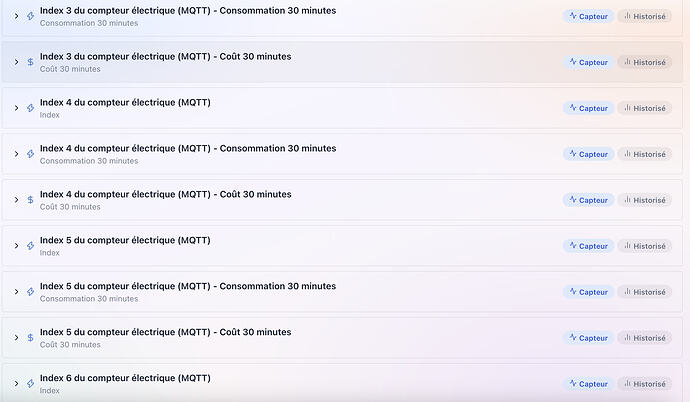Expand Index 4 Coût 30 minutes row
Image resolution: width=690 pixels, height=402 pixels.
point(16,200)
